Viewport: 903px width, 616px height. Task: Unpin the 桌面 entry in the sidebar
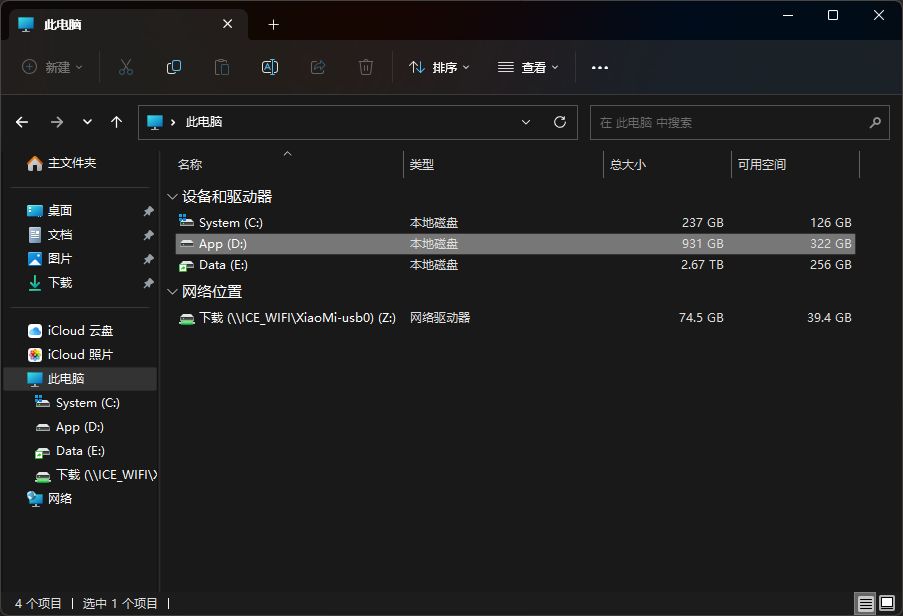tap(148, 211)
